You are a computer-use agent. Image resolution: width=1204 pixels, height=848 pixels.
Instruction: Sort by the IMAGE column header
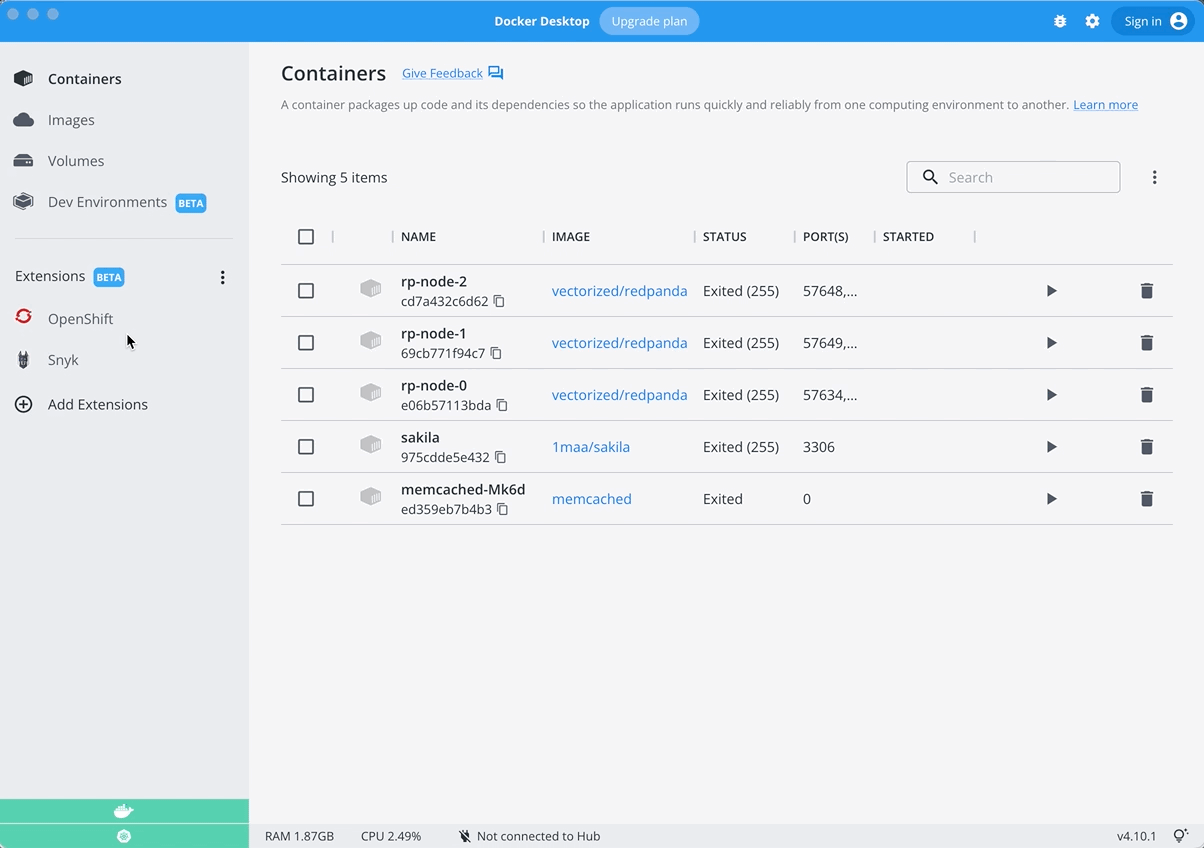pyautogui.click(x=571, y=237)
